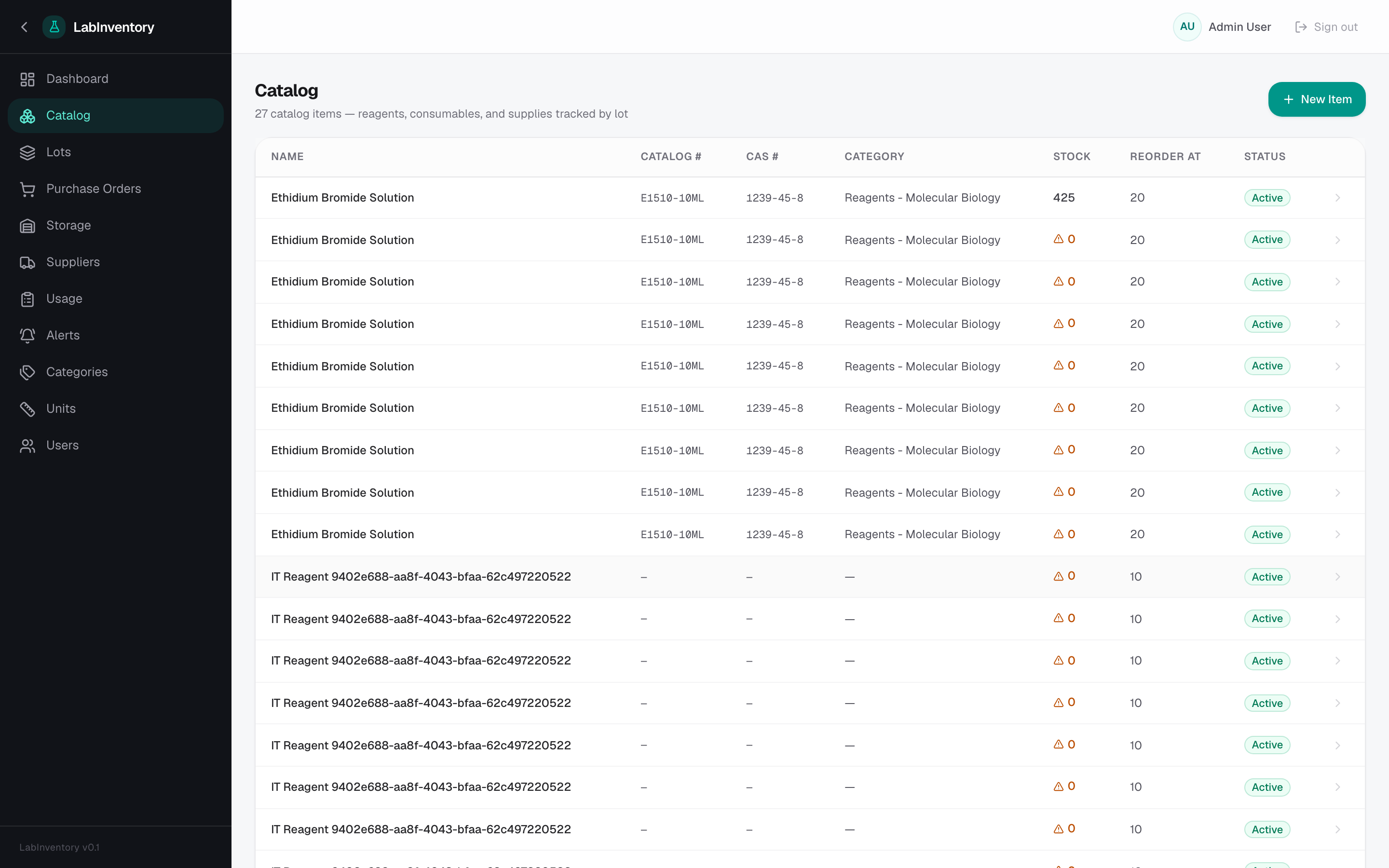Image resolution: width=1389 pixels, height=868 pixels.
Task: Click first row's E1510-10ML catalog number
Action: pyautogui.click(x=672, y=198)
